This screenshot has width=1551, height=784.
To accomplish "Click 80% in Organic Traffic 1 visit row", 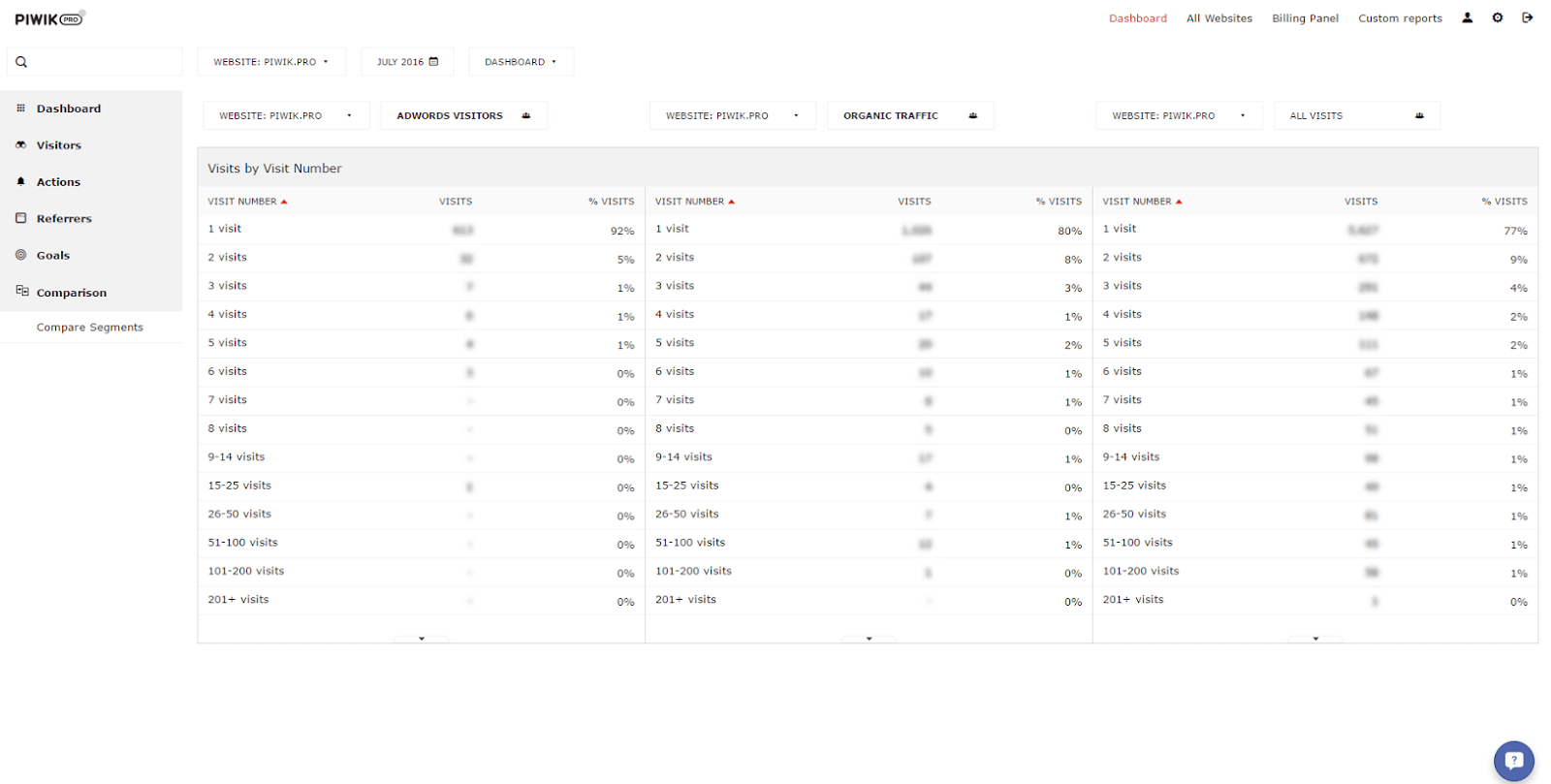I will point(1070,231).
